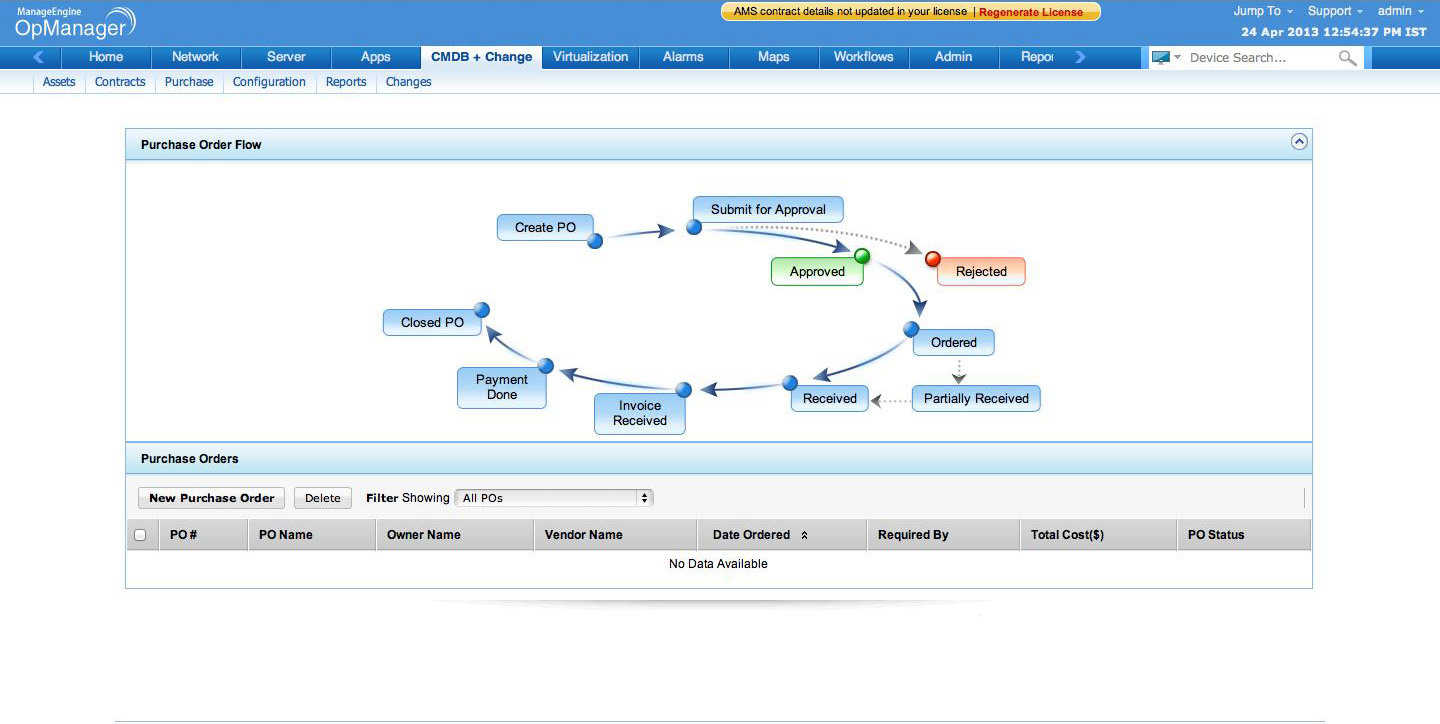Open the Changes submenu item
1440x724 pixels.
pyautogui.click(x=408, y=82)
